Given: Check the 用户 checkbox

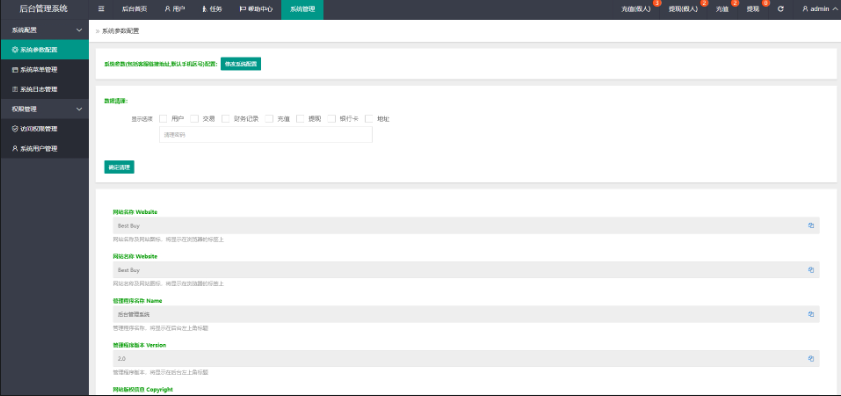Looking at the screenshot, I should (163, 119).
